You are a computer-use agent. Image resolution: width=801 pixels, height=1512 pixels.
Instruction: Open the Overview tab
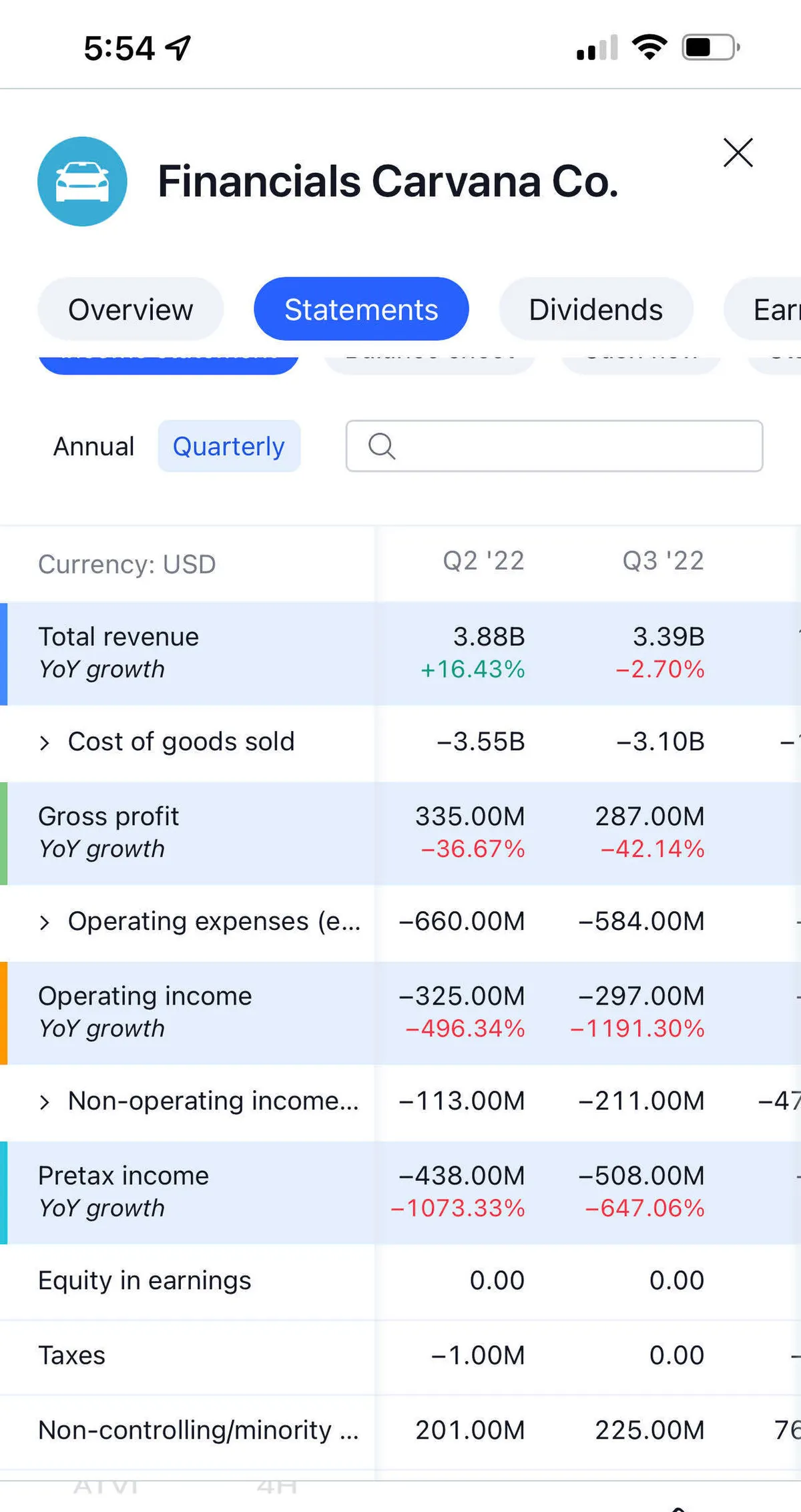130,310
